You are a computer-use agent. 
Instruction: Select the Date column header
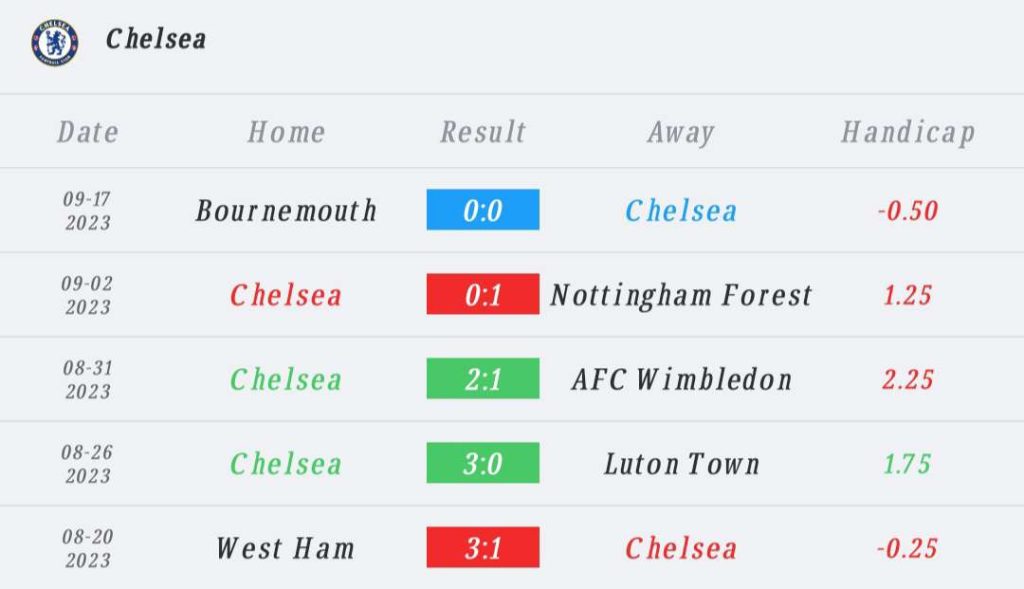click(x=88, y=132)
